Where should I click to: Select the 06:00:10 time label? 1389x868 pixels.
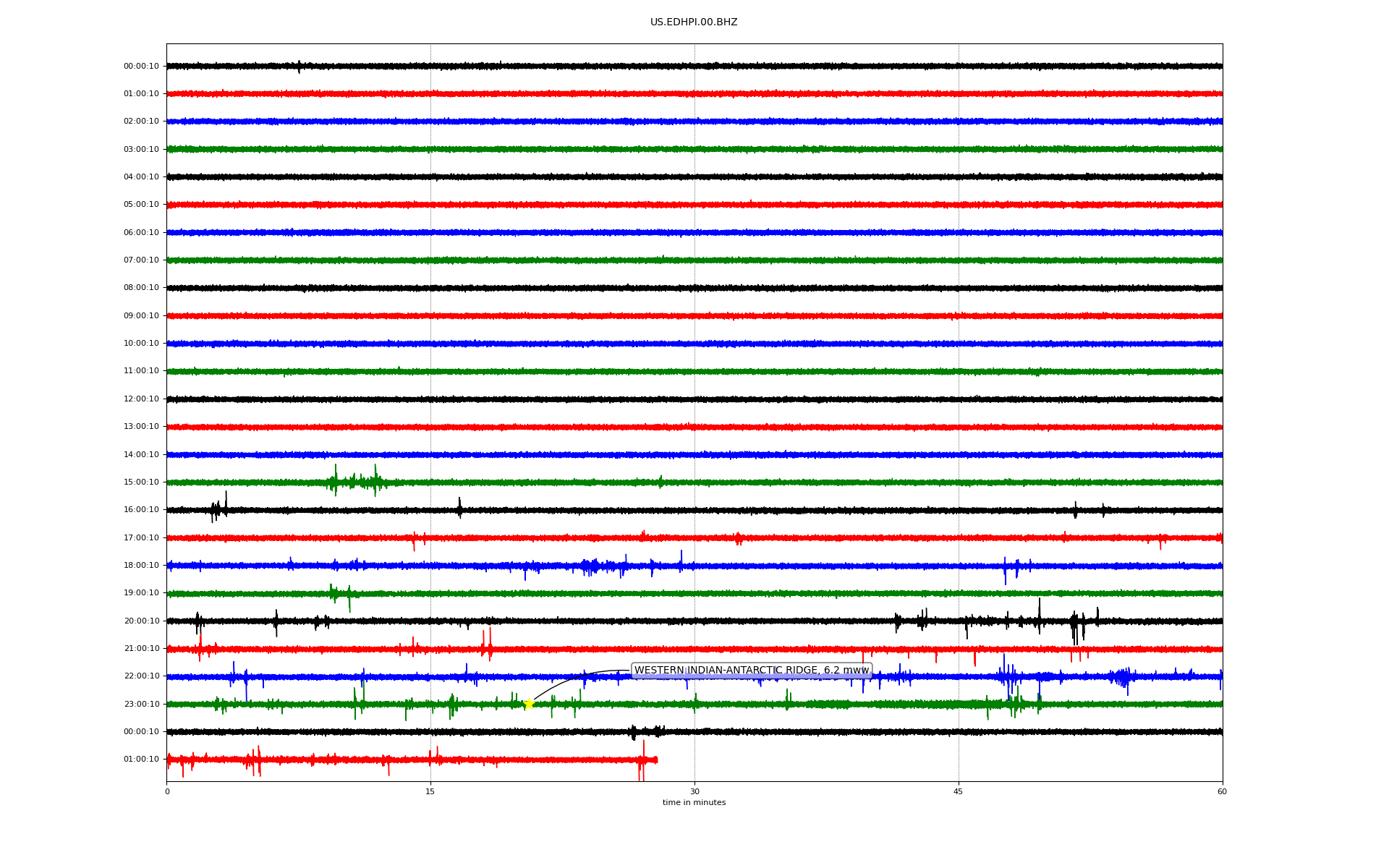tap(141, 232)
